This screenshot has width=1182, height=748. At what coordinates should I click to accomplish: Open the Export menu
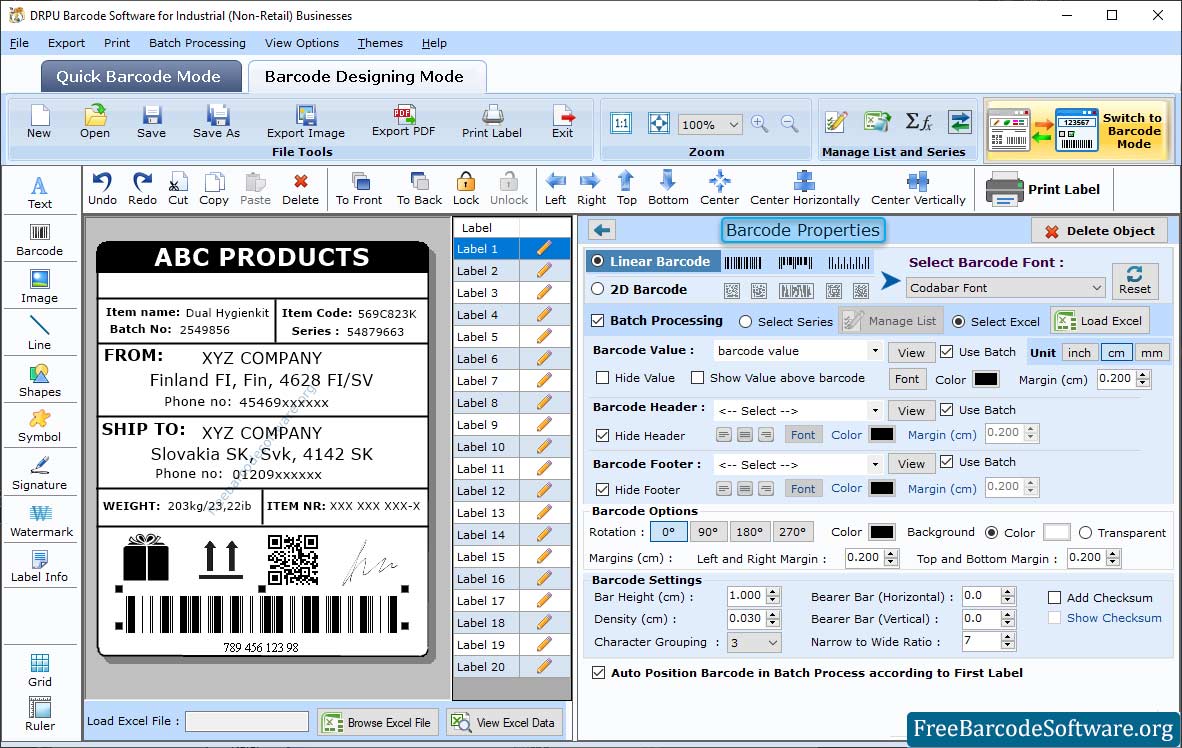click(66, 43)
